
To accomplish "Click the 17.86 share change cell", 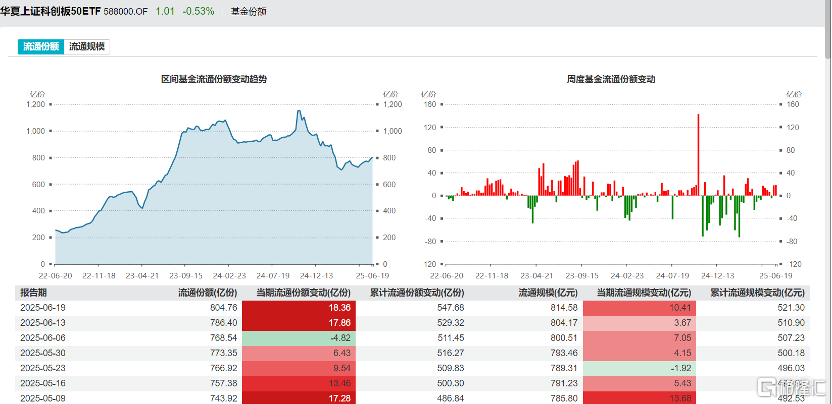I will click(299, 323).
